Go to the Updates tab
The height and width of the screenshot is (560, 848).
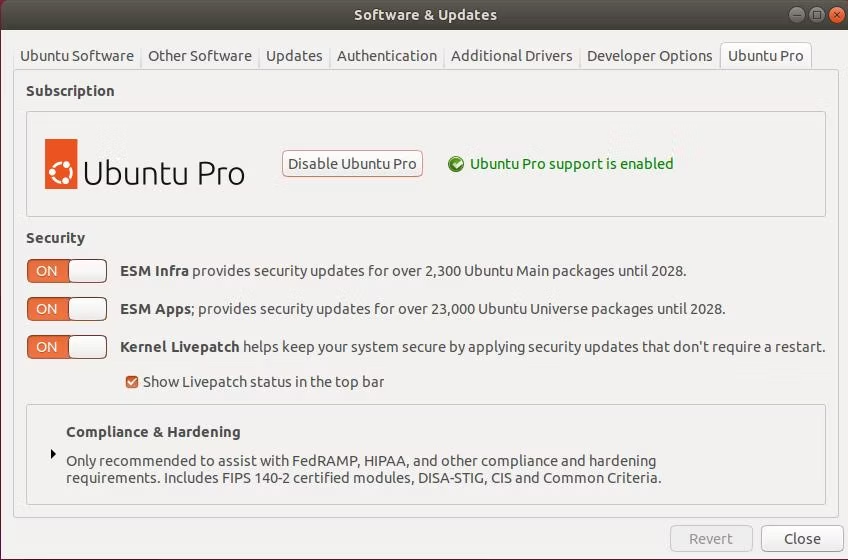coord(294,56)
